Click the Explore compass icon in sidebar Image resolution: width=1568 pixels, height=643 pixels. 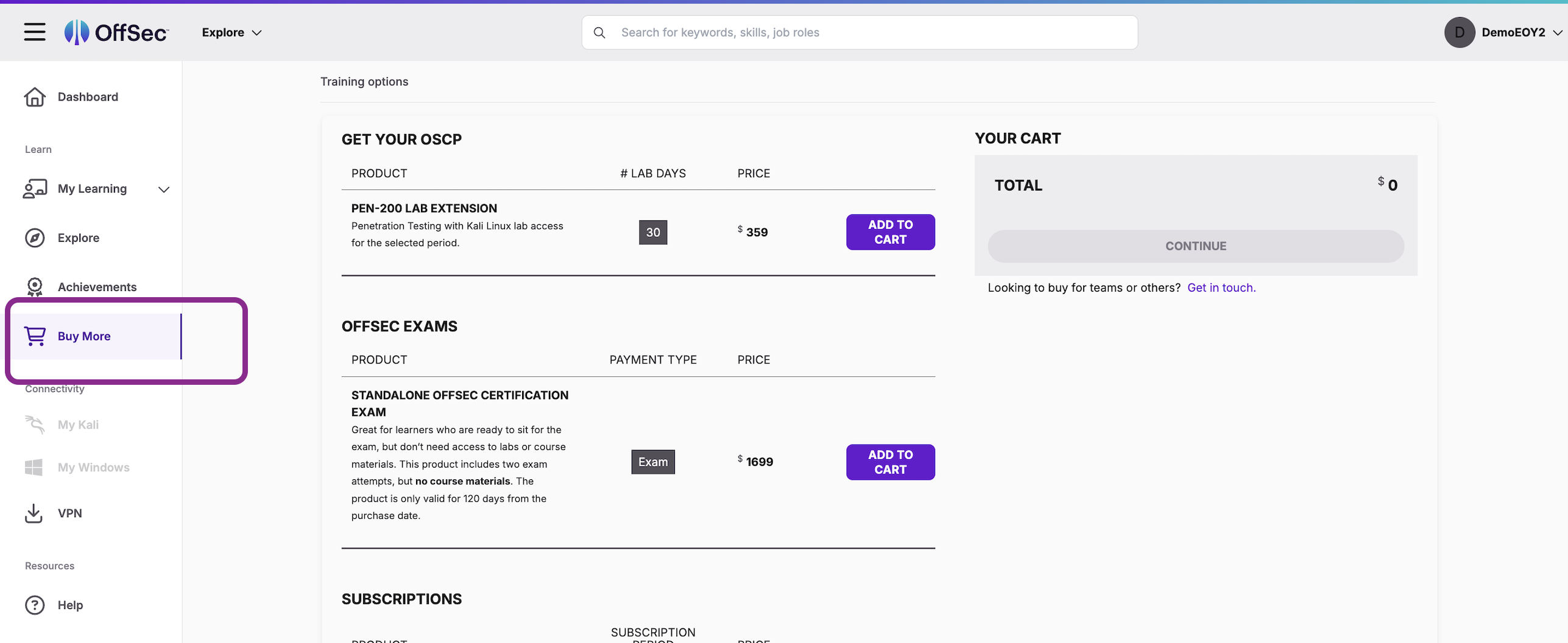pos(35,238)
